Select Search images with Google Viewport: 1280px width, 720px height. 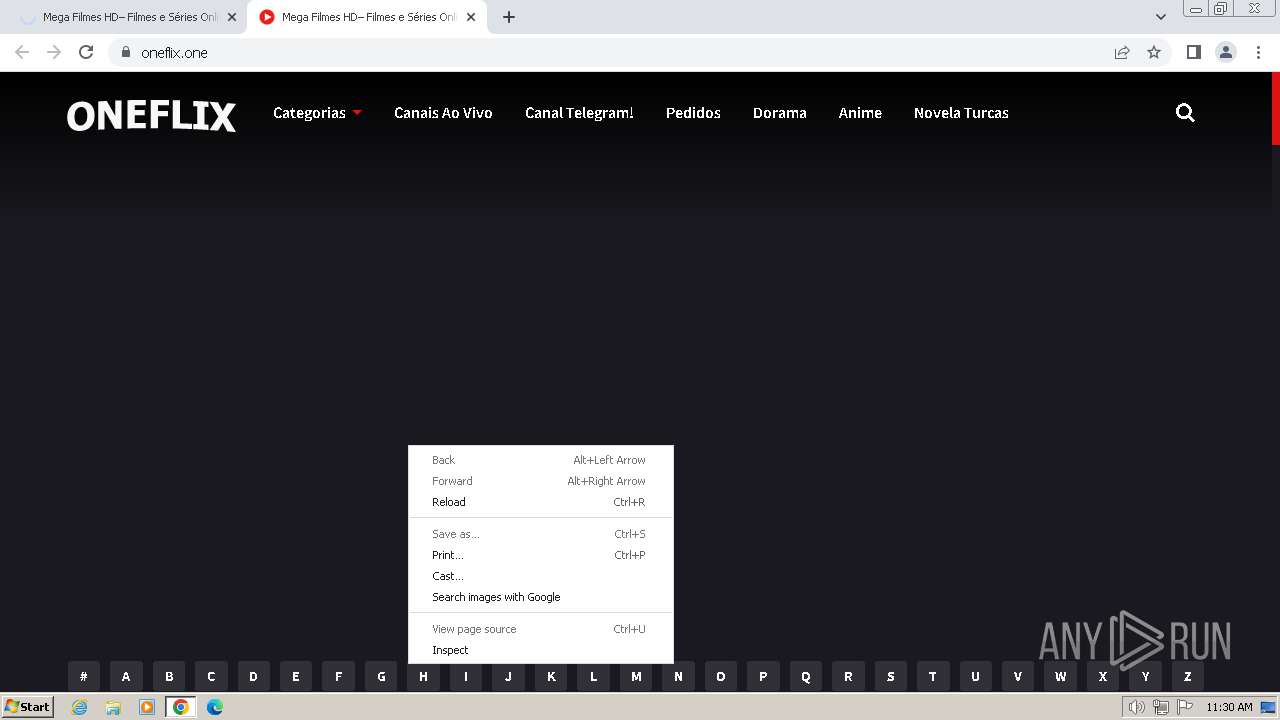541,597
